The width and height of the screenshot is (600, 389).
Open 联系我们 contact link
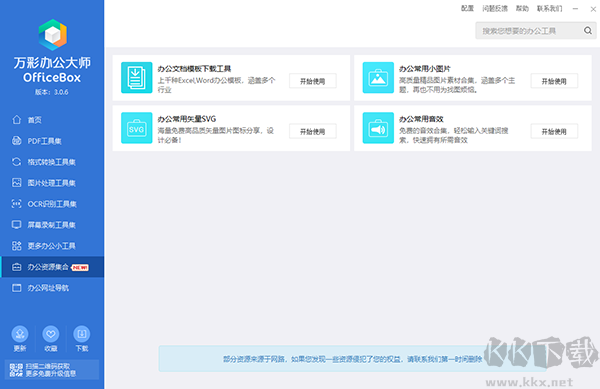(549, 8)
